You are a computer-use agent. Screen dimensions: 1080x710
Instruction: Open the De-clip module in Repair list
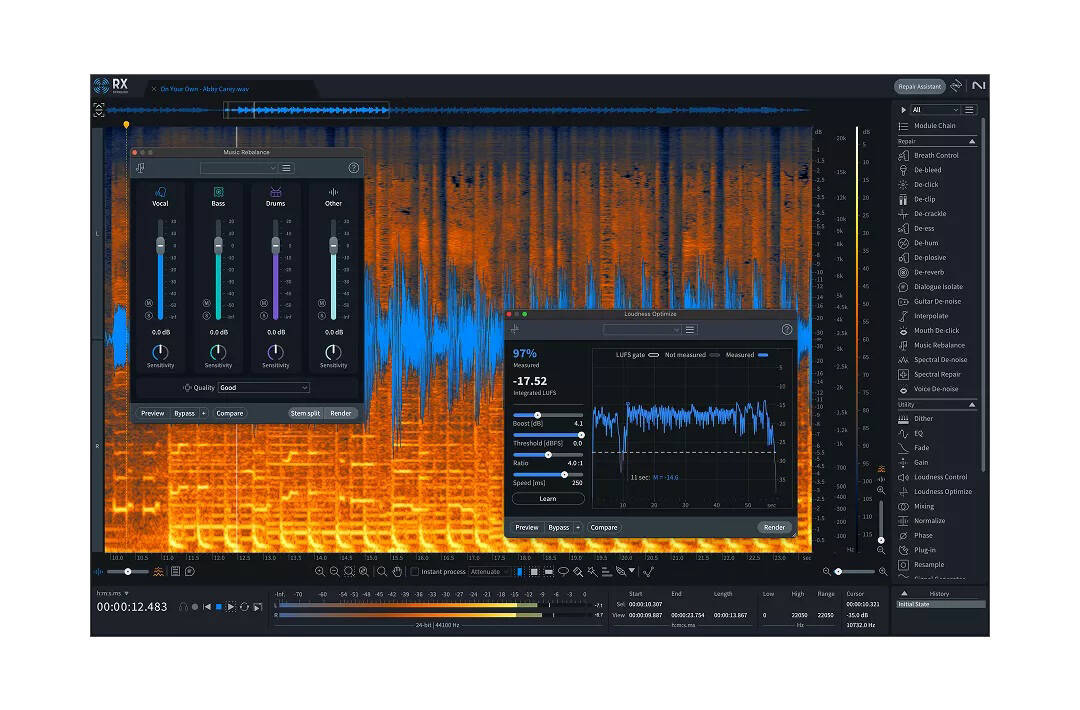tap(925, 199)
